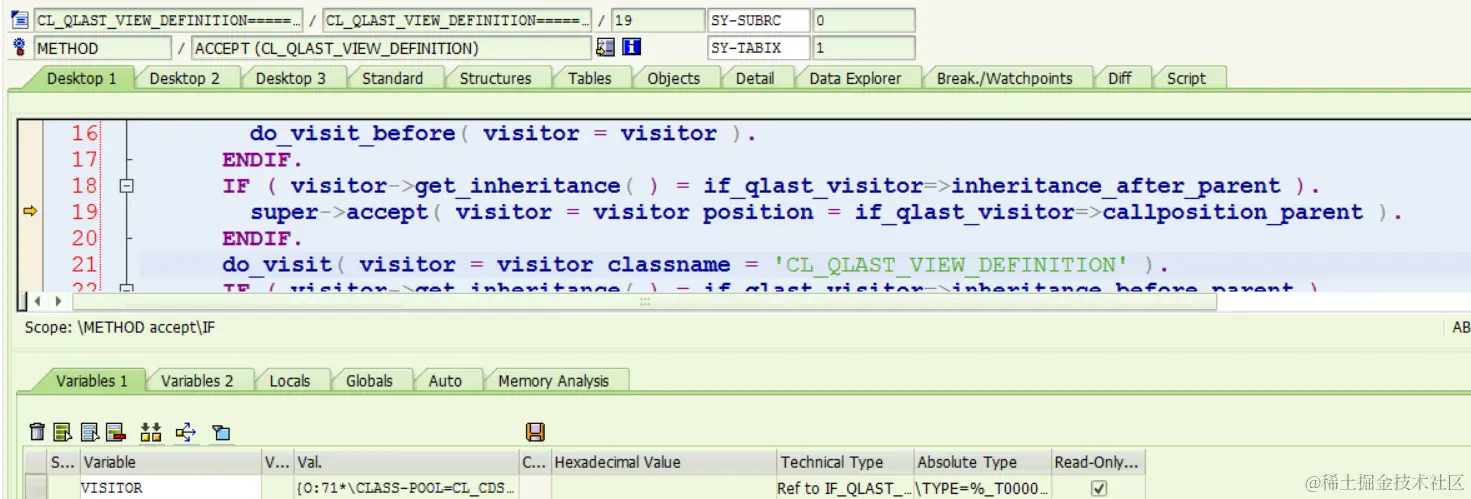This screenshot has width=1471, height=499.
Task: Click the yellow sort blocks toolbar icon
Action: (151, 432)
